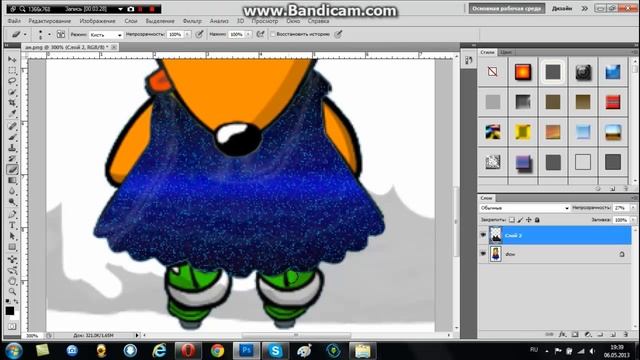
Task: Add layer mask to Слой 2
Action: click(x=575, y=334)
